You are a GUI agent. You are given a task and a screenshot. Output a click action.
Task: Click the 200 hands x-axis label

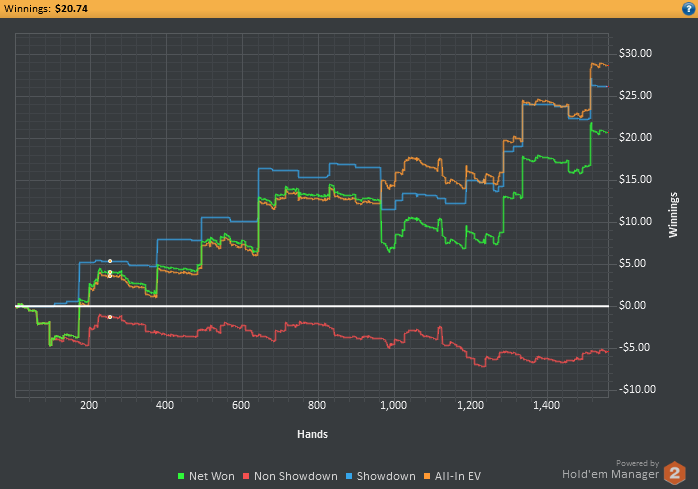89,405
